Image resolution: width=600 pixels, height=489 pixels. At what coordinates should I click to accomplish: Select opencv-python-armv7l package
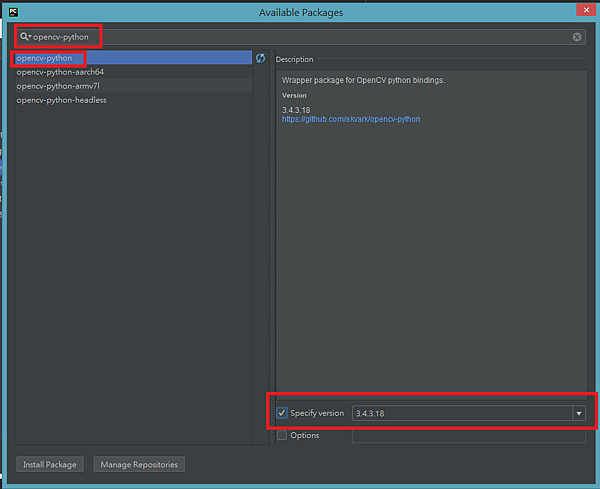click(x=133, y=86)
